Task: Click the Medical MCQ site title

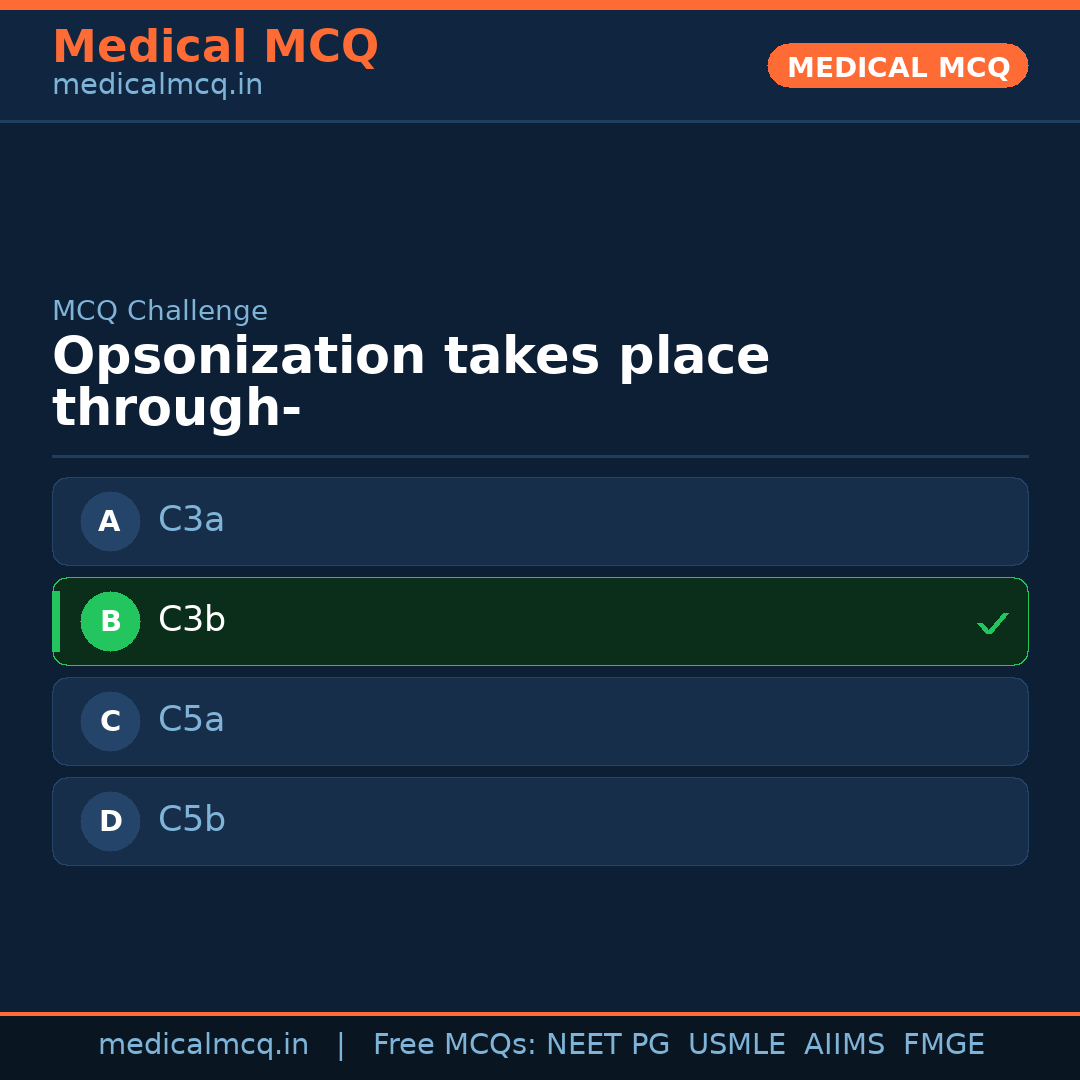Action: [x=215, y=47]
